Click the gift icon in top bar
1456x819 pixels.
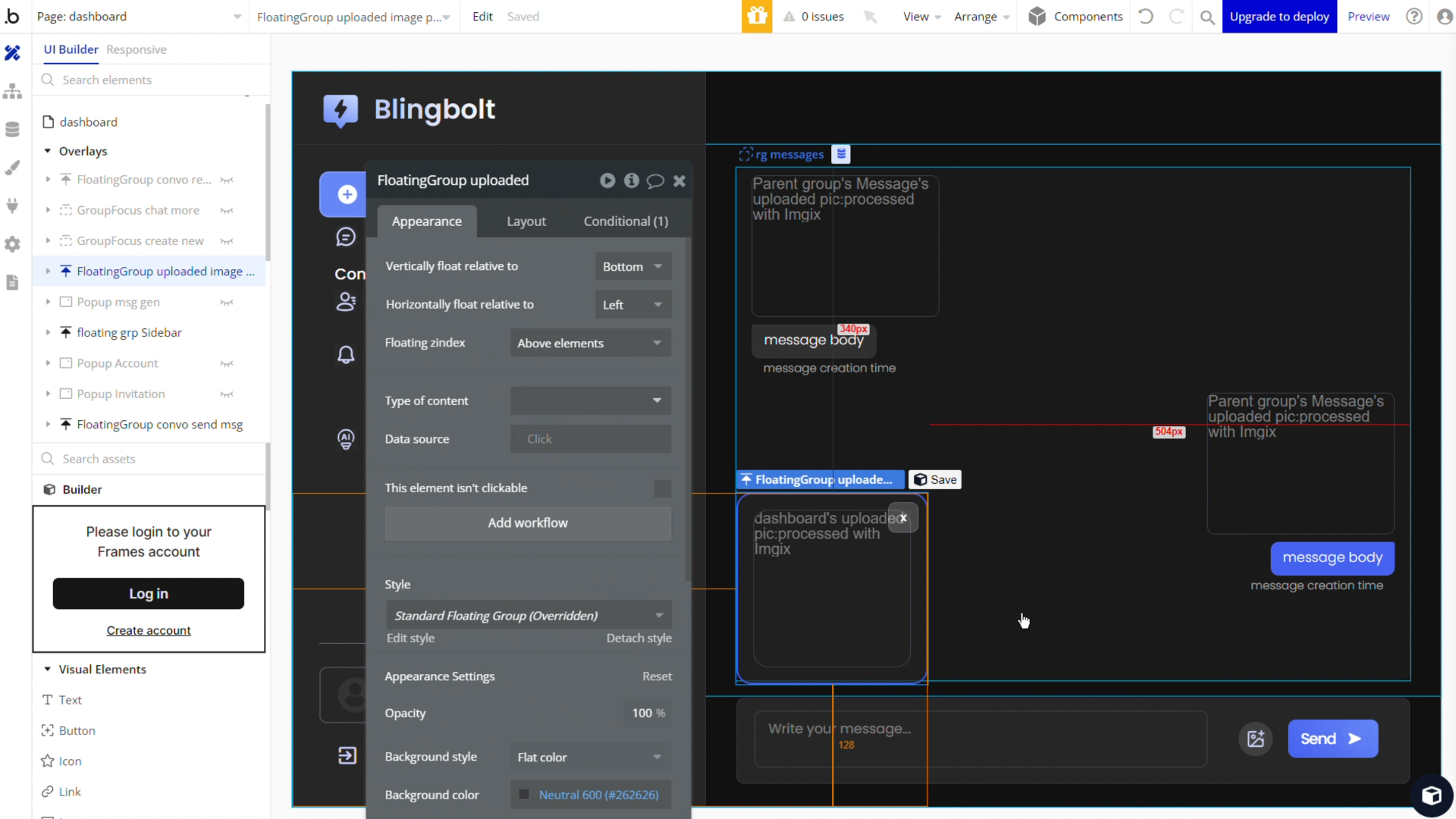[x=756, y=17]
